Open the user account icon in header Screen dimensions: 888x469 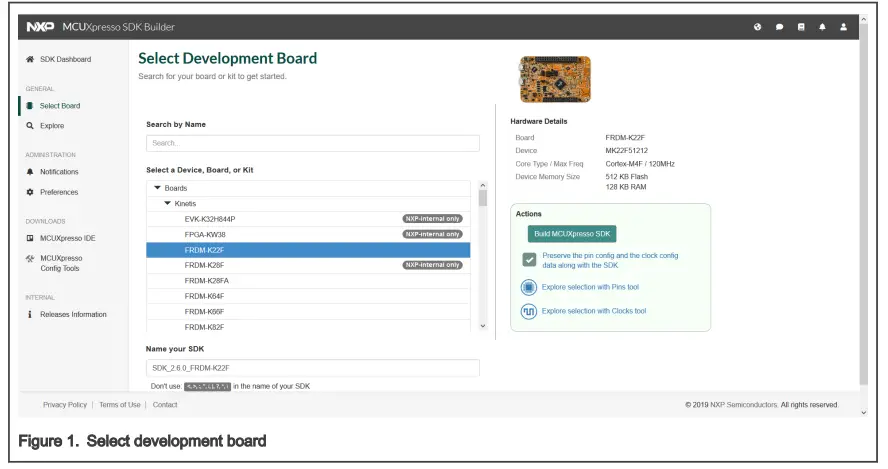[x=843, y=27]
